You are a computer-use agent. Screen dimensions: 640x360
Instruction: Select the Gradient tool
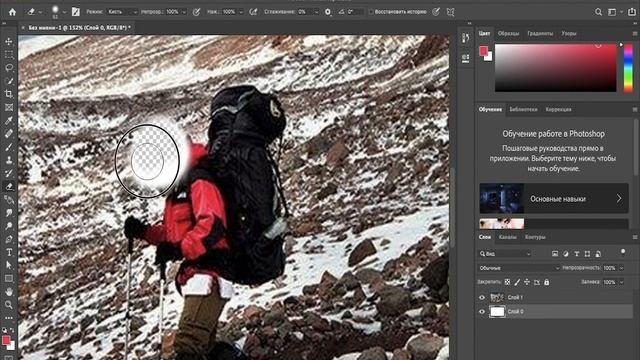coord(9,200)
